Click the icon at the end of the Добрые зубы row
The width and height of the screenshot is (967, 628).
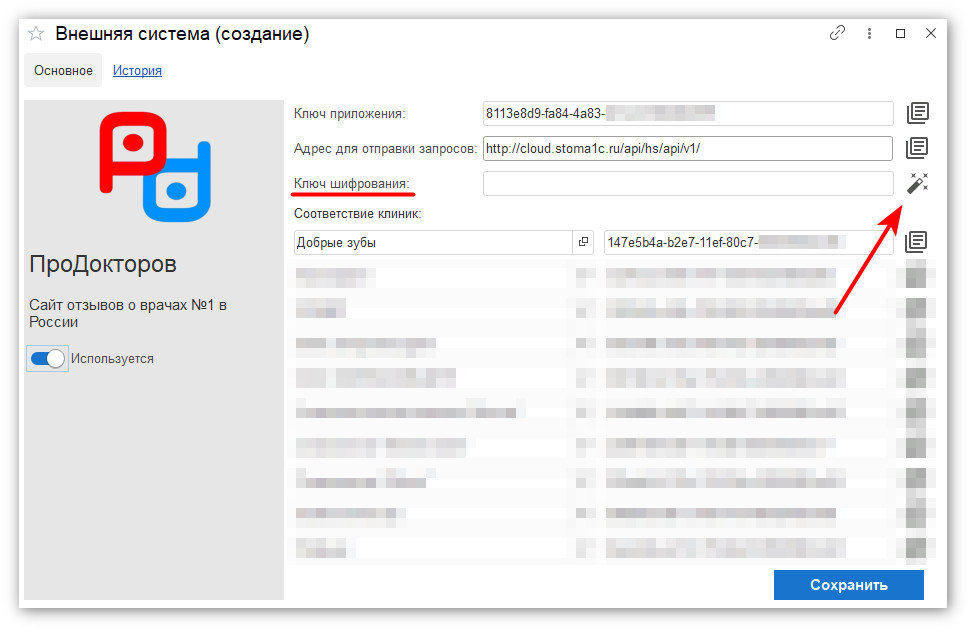[916, 242]
